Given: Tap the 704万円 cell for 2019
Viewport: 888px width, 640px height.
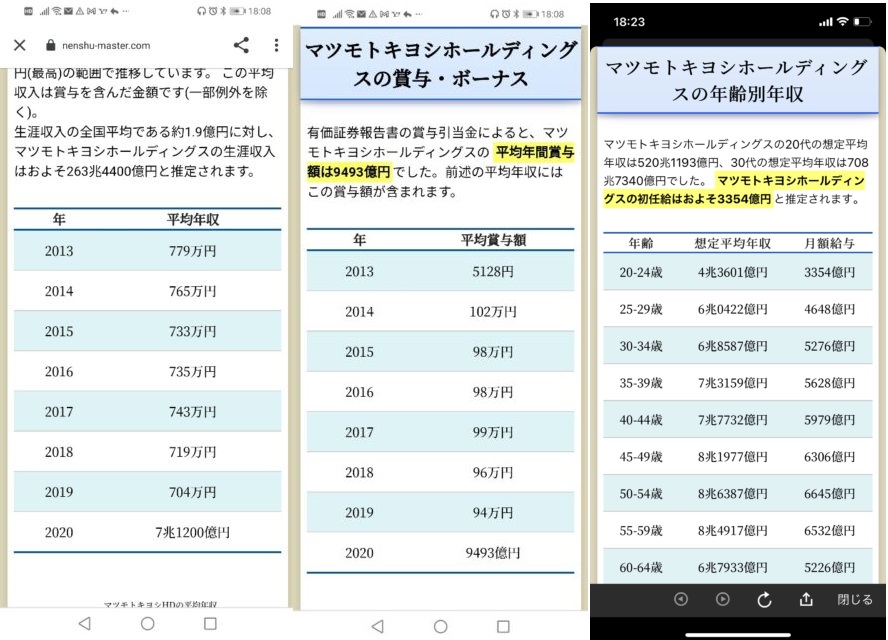Looking at the screenshot, I should pos(193,492).
